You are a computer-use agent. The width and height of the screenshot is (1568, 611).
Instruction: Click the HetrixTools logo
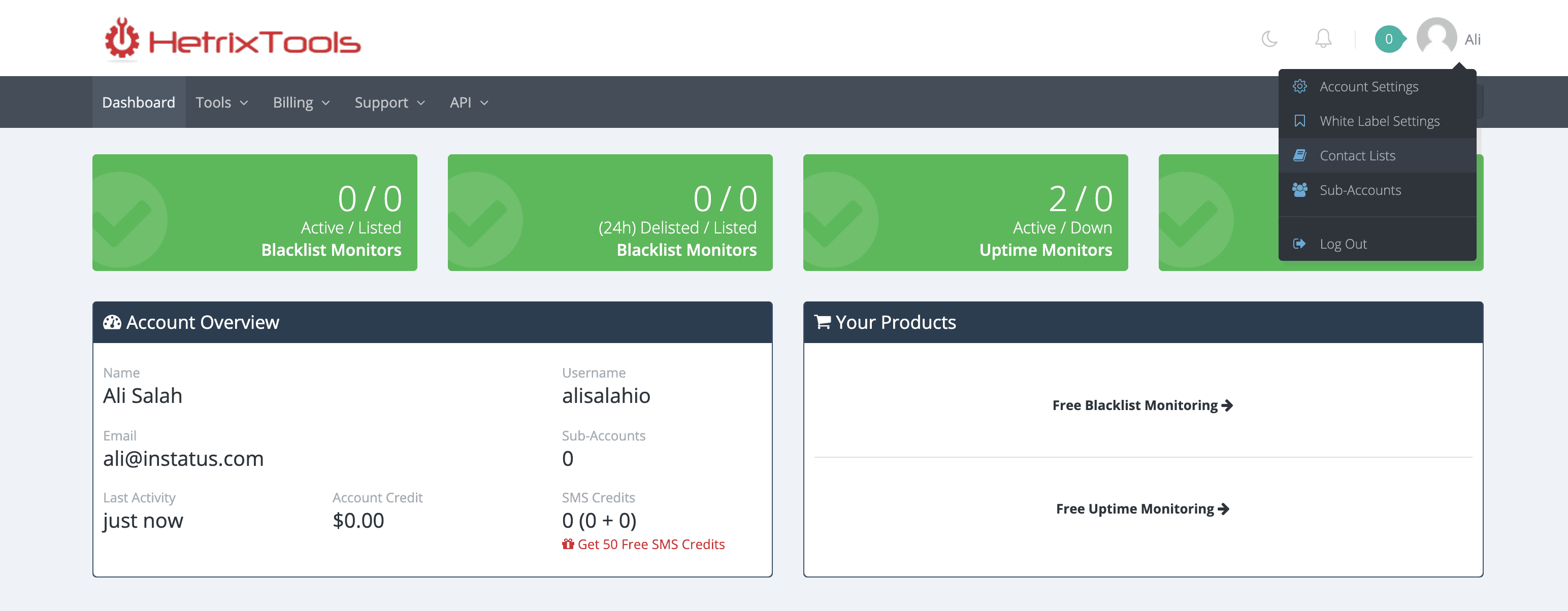point(233,40)
